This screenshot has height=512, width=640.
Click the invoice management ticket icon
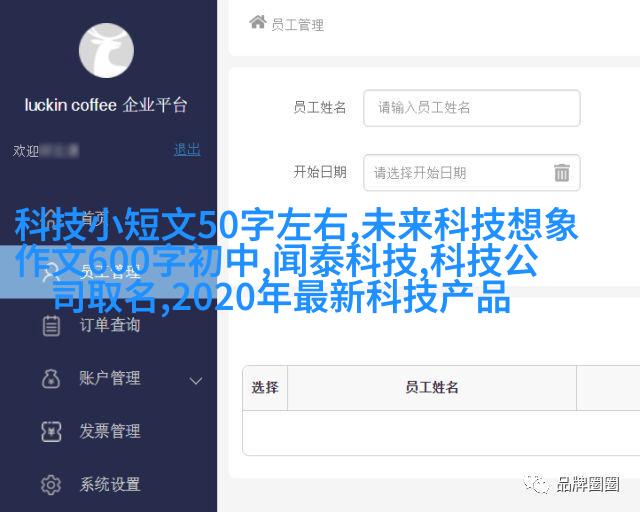51,432
